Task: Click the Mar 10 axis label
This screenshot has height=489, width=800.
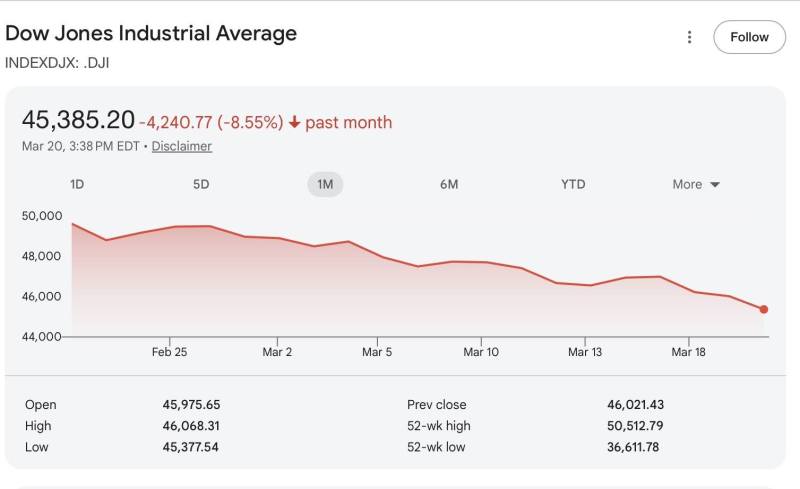Action: tap(481, 352)
